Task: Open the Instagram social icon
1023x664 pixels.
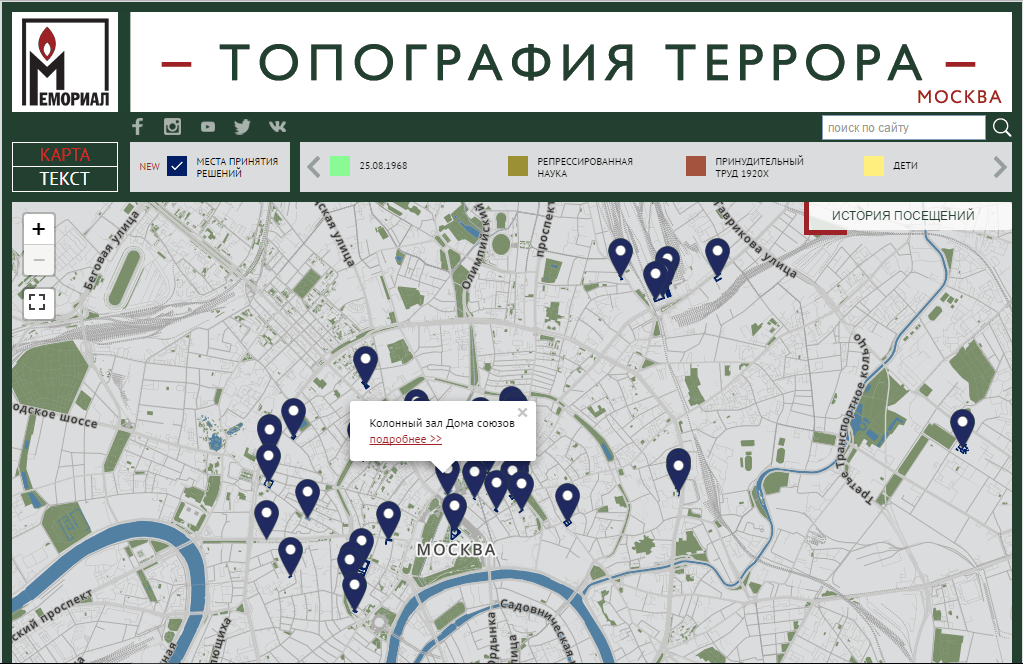Action: 173,127
